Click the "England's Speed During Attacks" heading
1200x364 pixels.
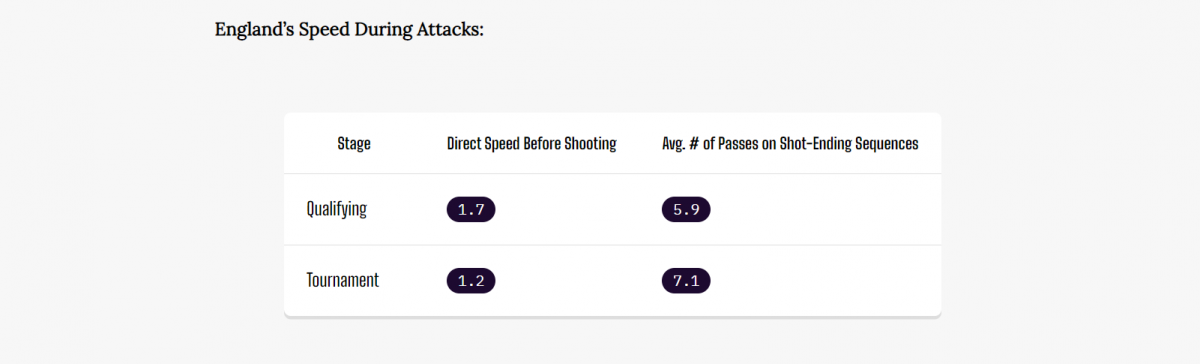click(x=349, y=29)
